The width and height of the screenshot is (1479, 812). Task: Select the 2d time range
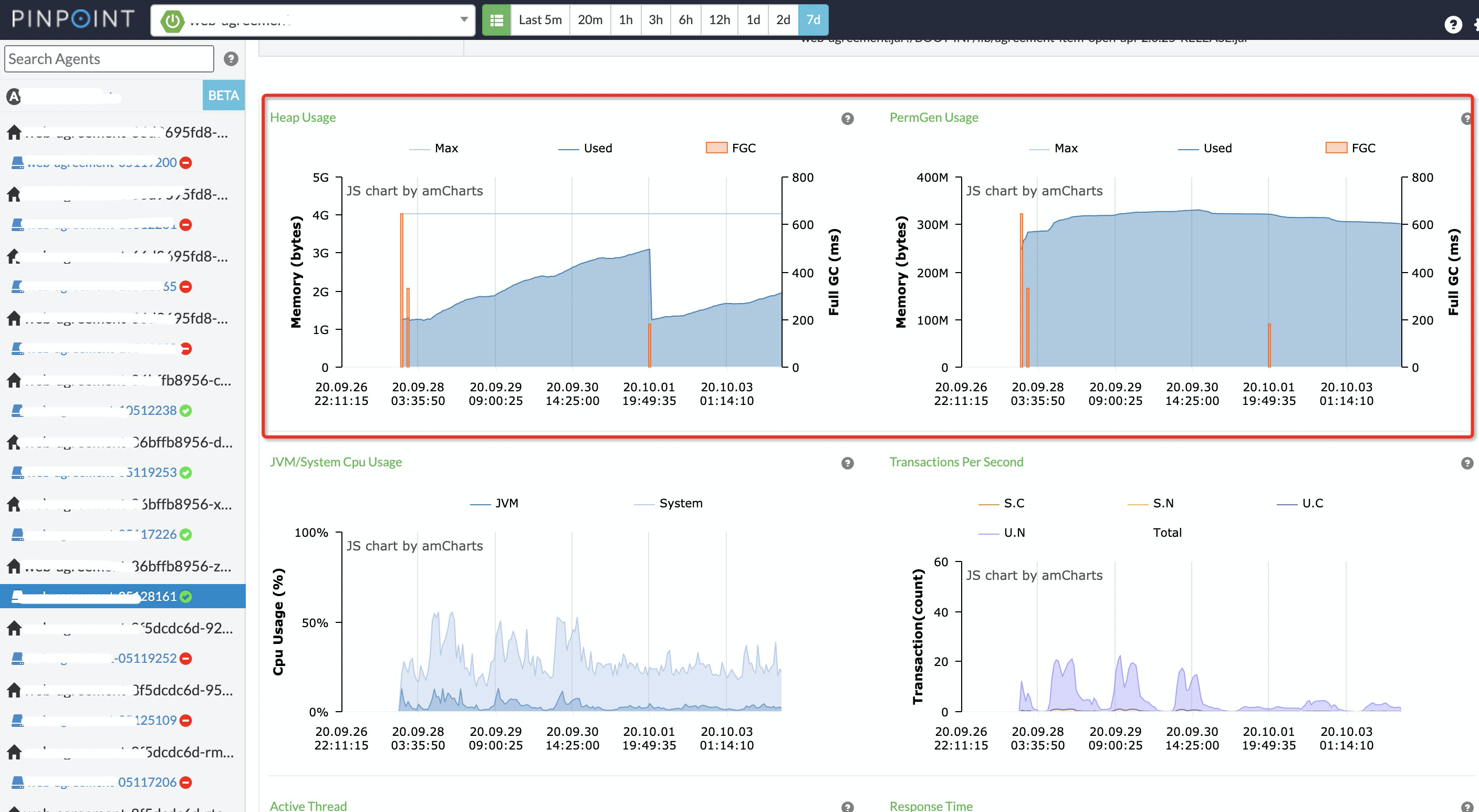click(783, 20)
